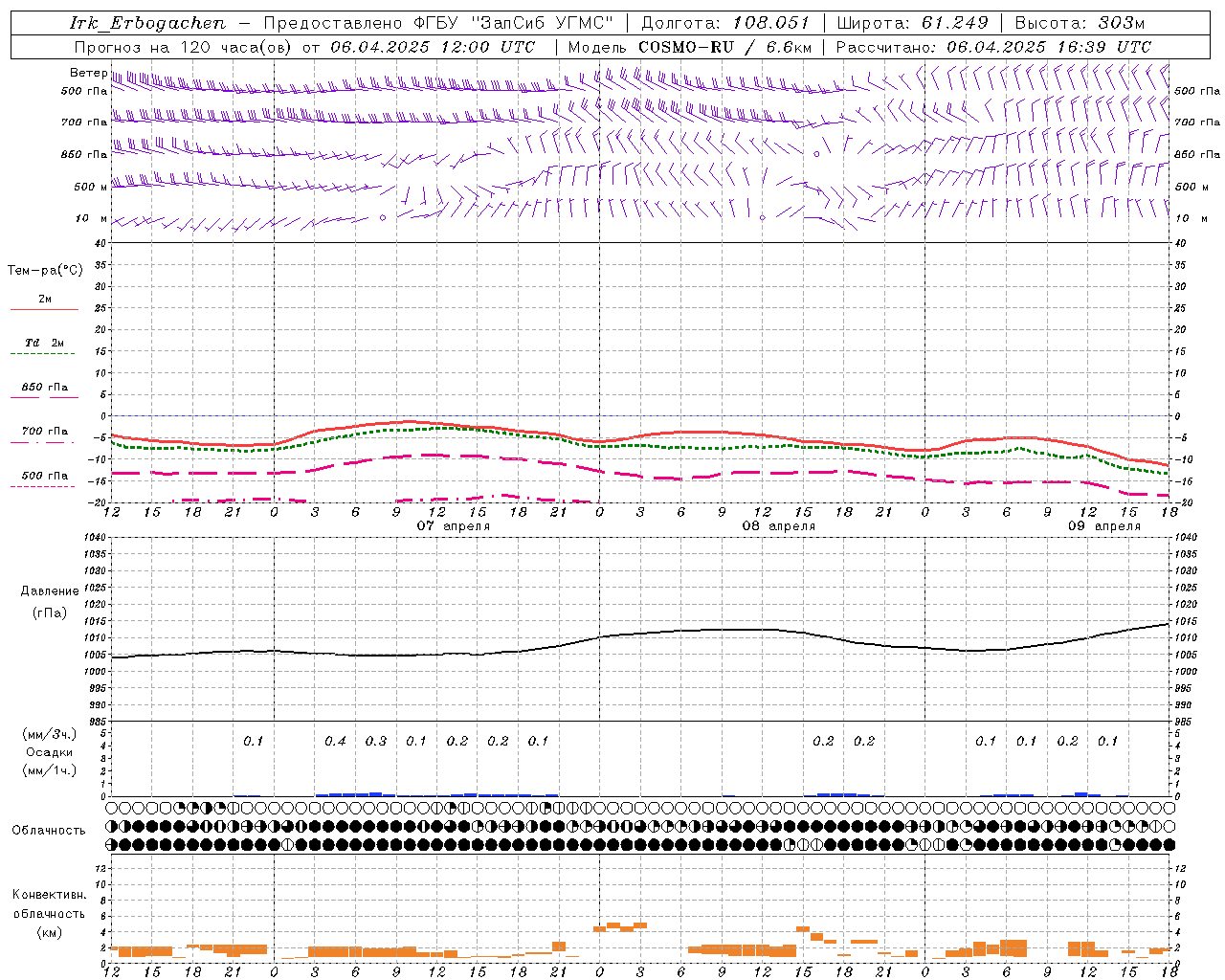
Task: Click the "Давление" pressure panel label
Action: point(50,591)
